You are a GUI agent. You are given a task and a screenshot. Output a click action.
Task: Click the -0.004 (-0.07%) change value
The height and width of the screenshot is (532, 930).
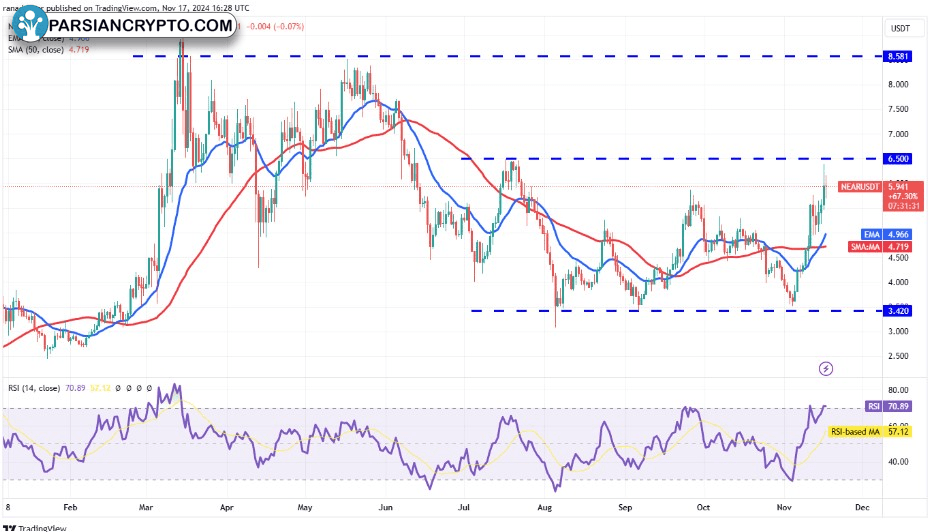[275, 27]
